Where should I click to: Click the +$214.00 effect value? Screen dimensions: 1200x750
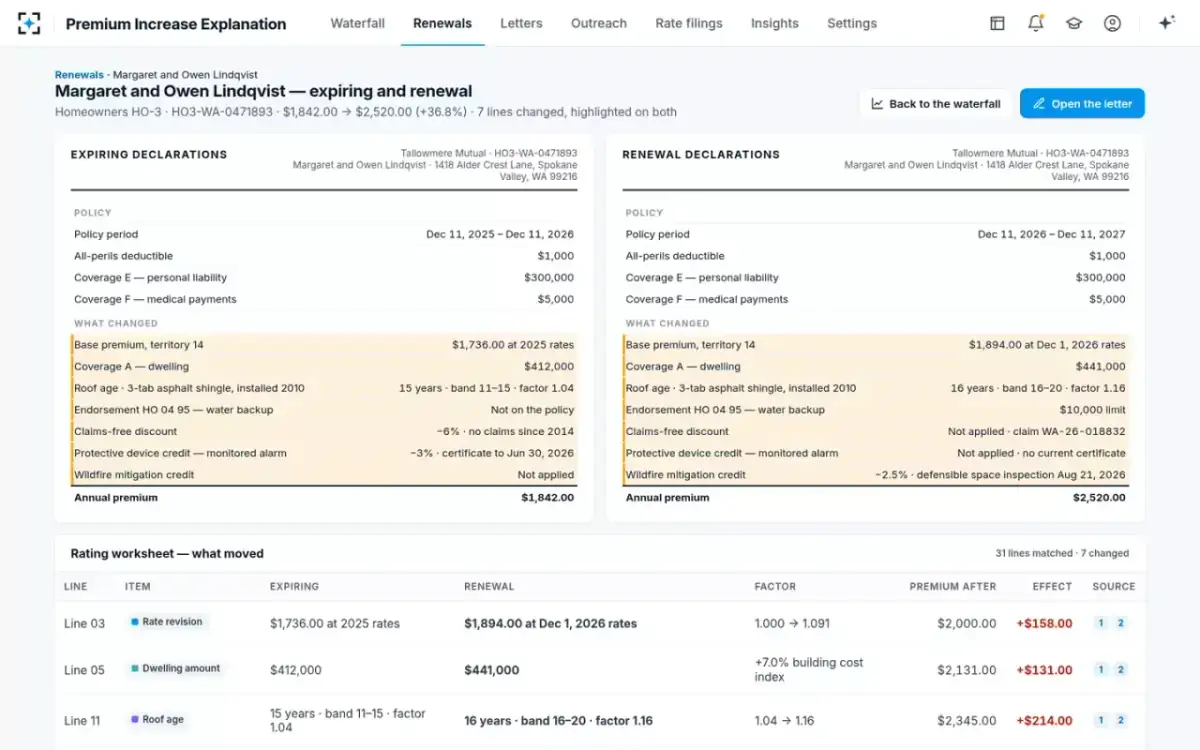(x=1044, y=720)
